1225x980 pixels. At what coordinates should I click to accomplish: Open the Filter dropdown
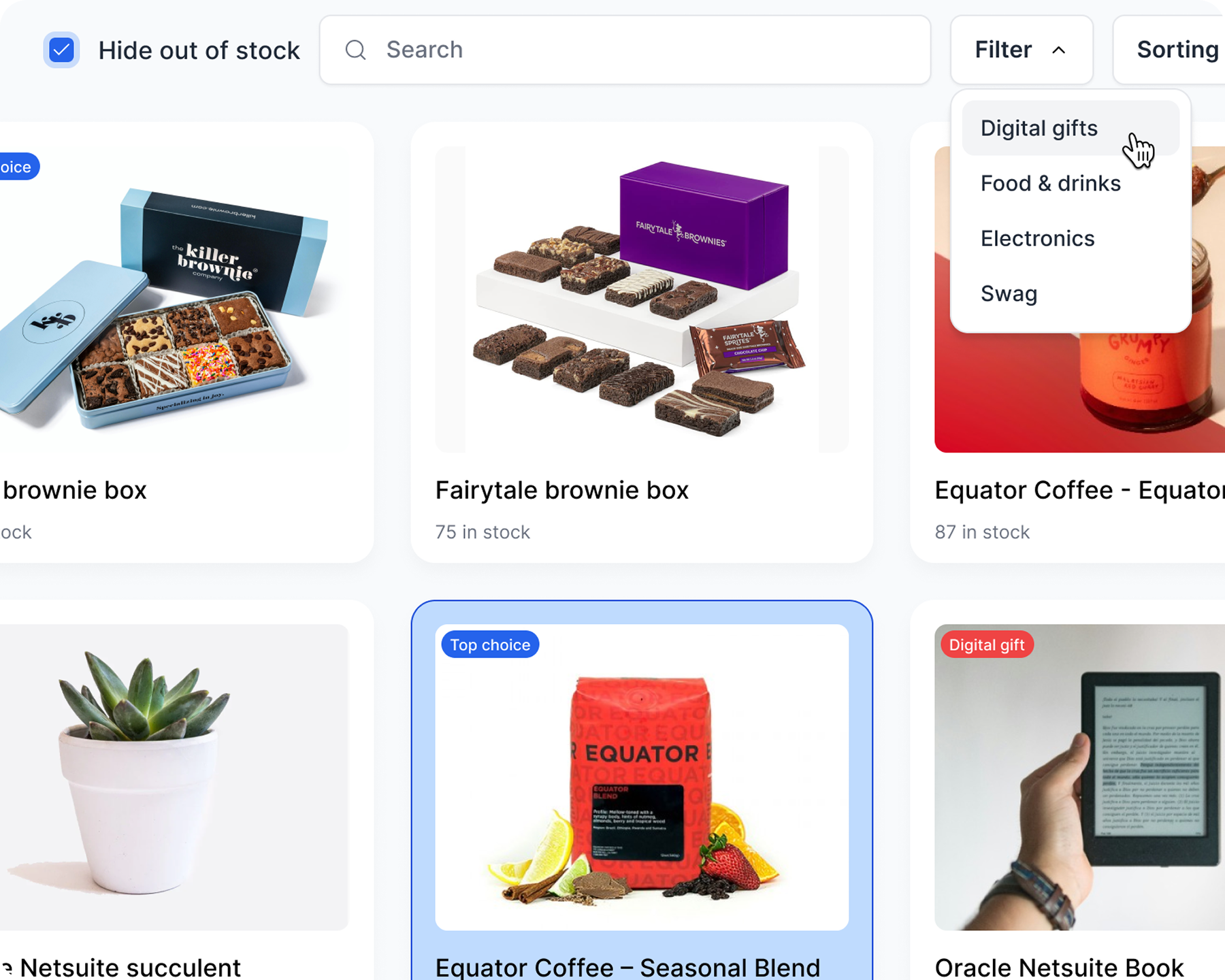click(x=1022, y=50)
